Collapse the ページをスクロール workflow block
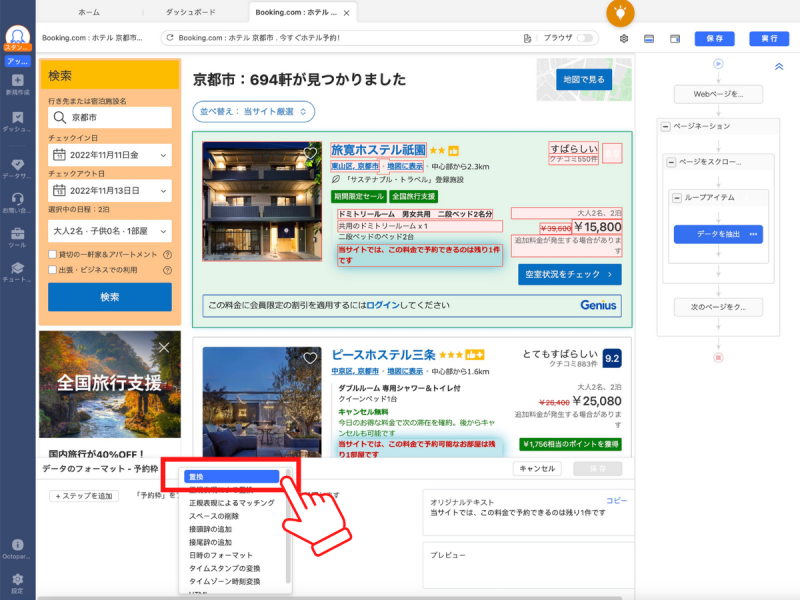 pyautogui.click(x=671, y=162)
